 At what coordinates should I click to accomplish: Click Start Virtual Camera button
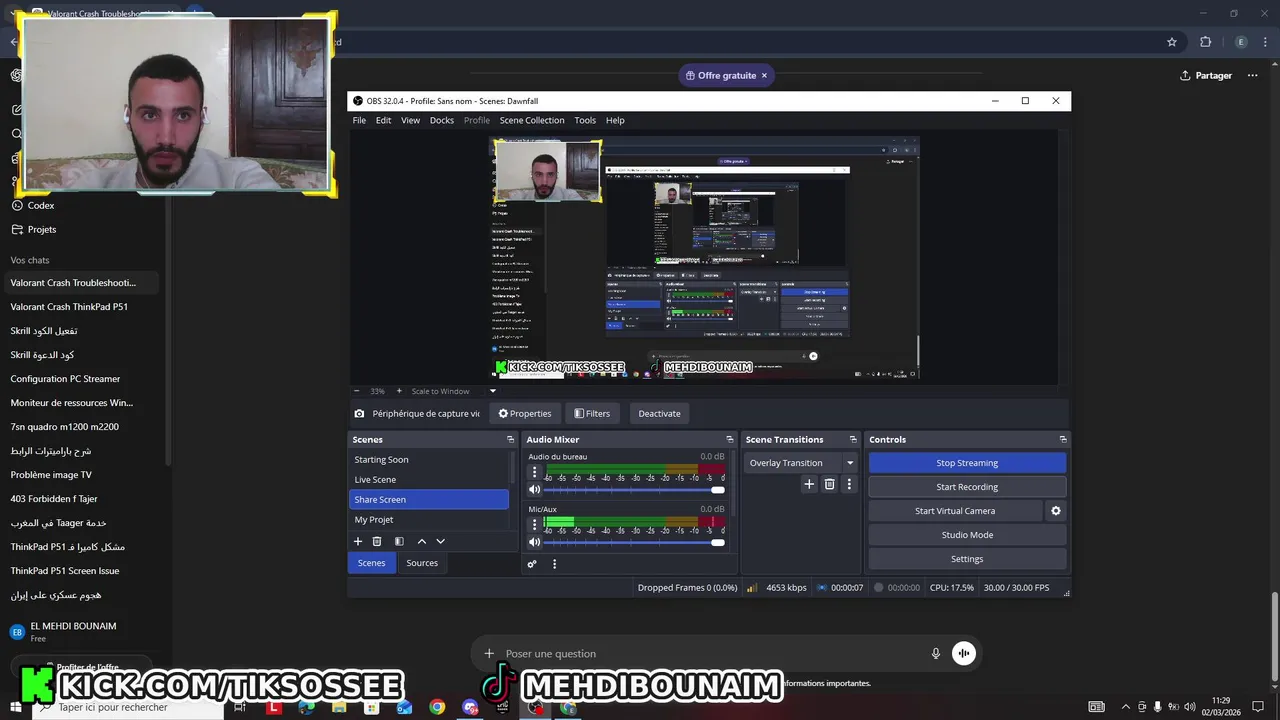[x=955, y=511]
